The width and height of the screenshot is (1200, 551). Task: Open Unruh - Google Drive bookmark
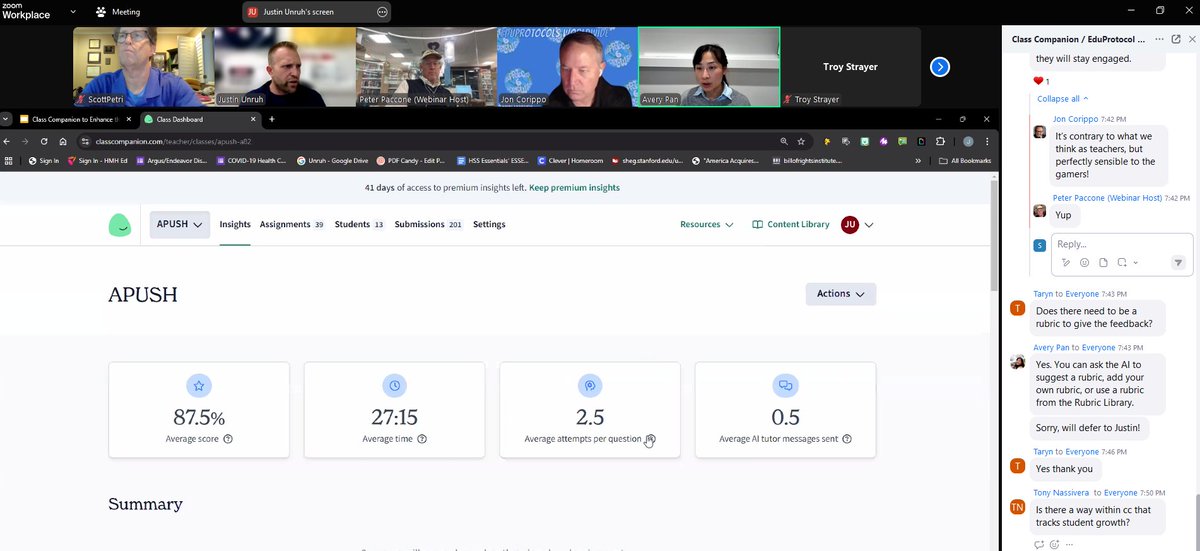coord(332,160)
